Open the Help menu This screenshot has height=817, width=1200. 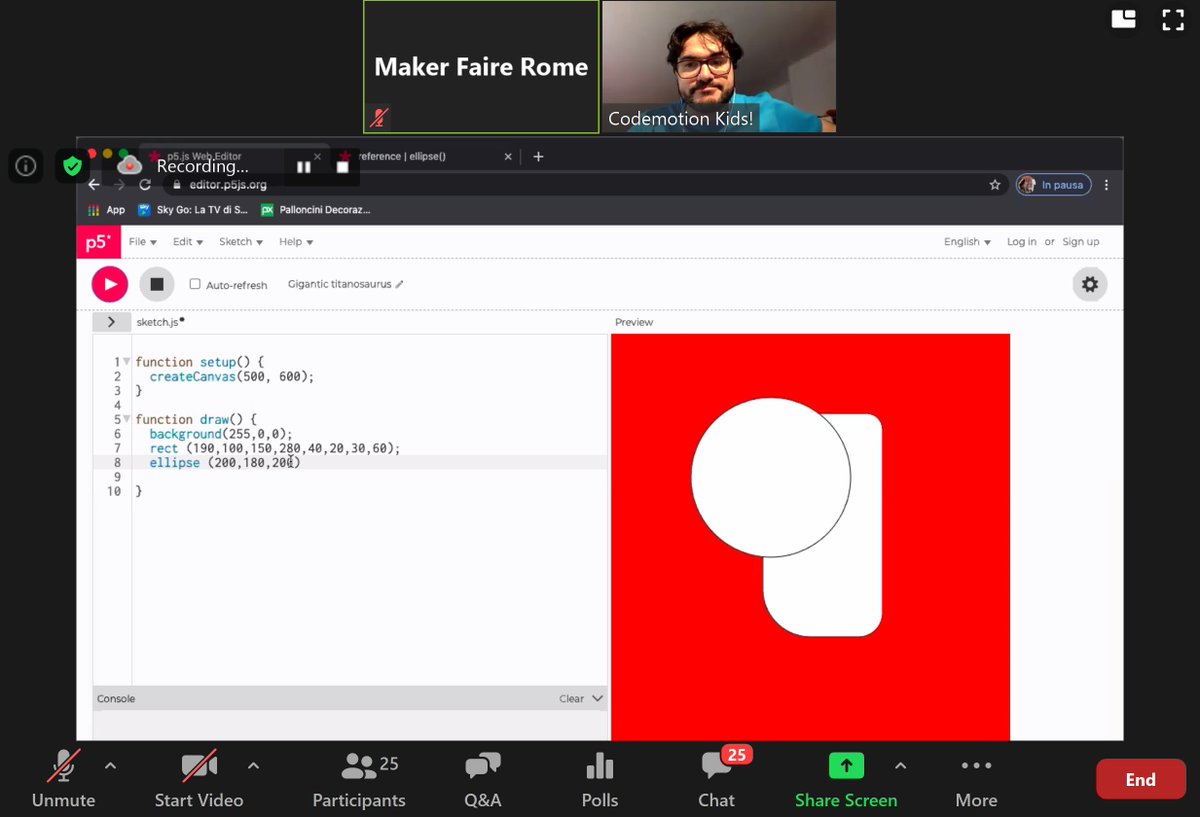[296, 242]
